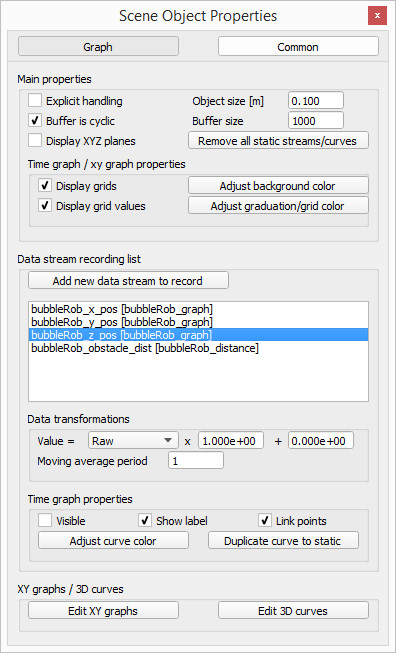The image size is (396, 653).
Task: Toggle Display XYZ planes checkbox
Action: coord(35,141)
